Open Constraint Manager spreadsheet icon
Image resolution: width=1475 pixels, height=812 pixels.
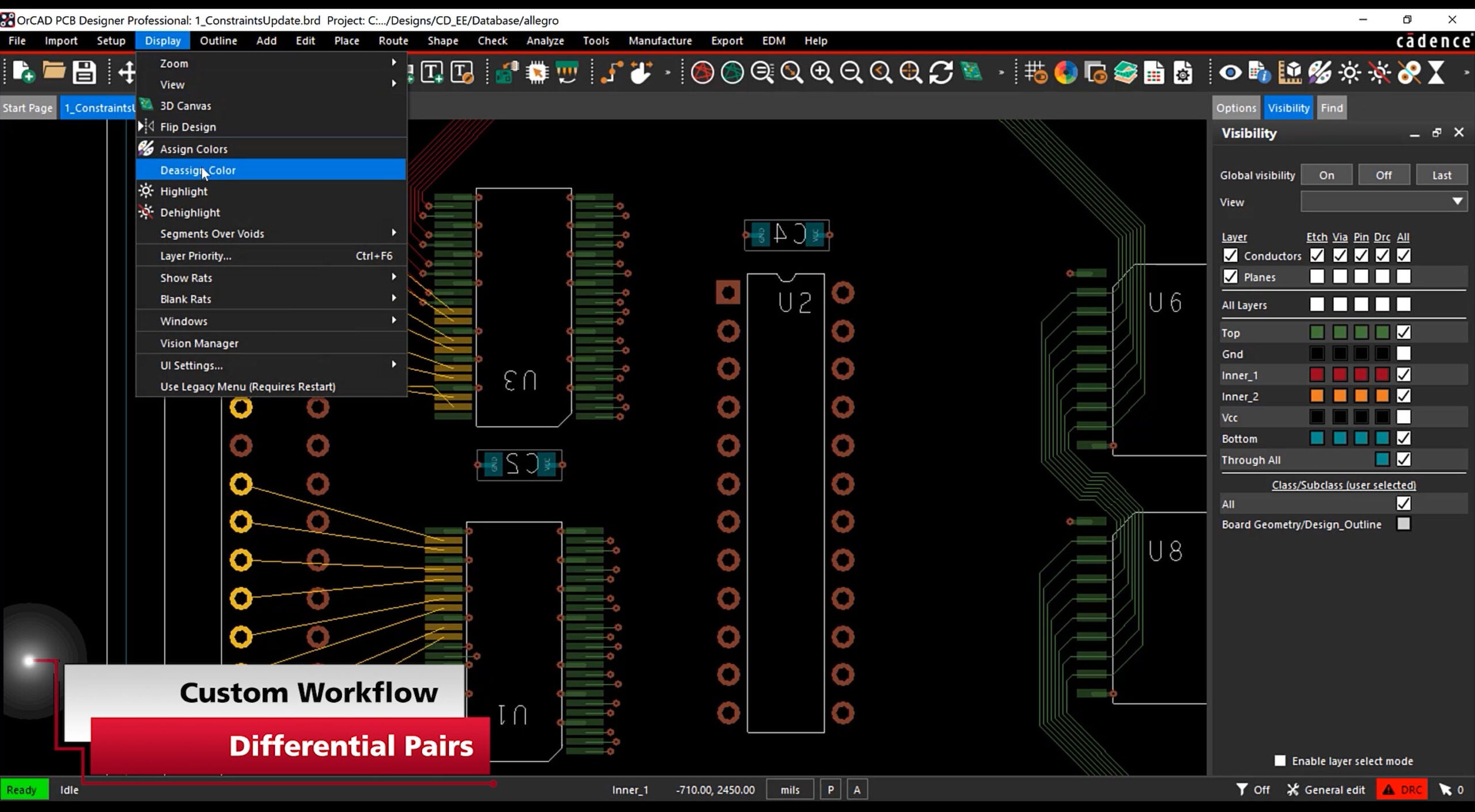[1154, 73]
